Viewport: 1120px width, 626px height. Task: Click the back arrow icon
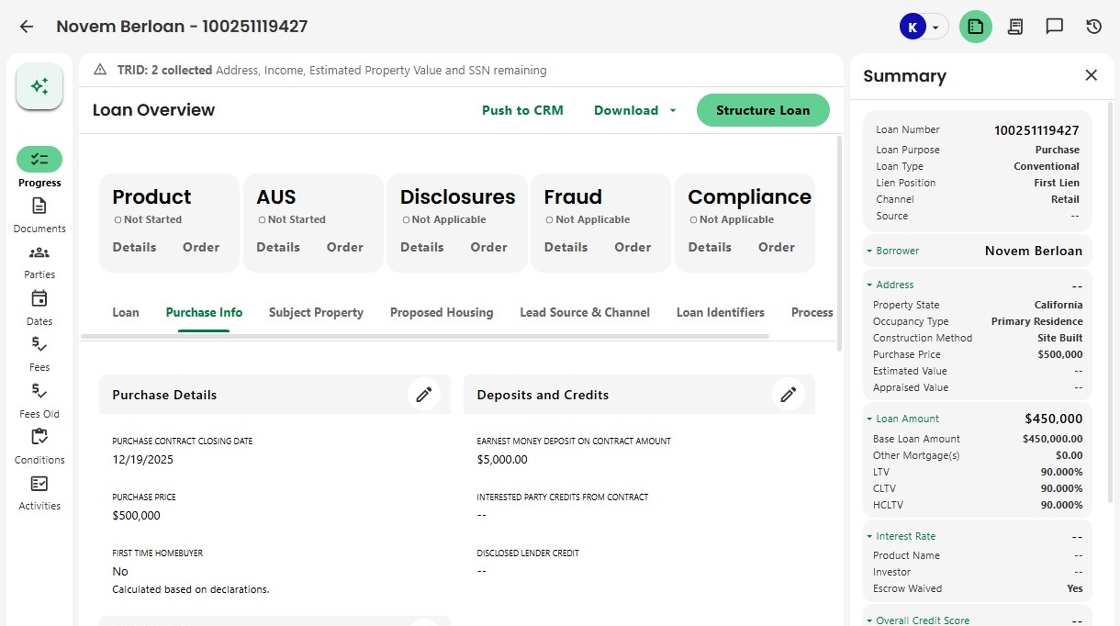[27, 27]
